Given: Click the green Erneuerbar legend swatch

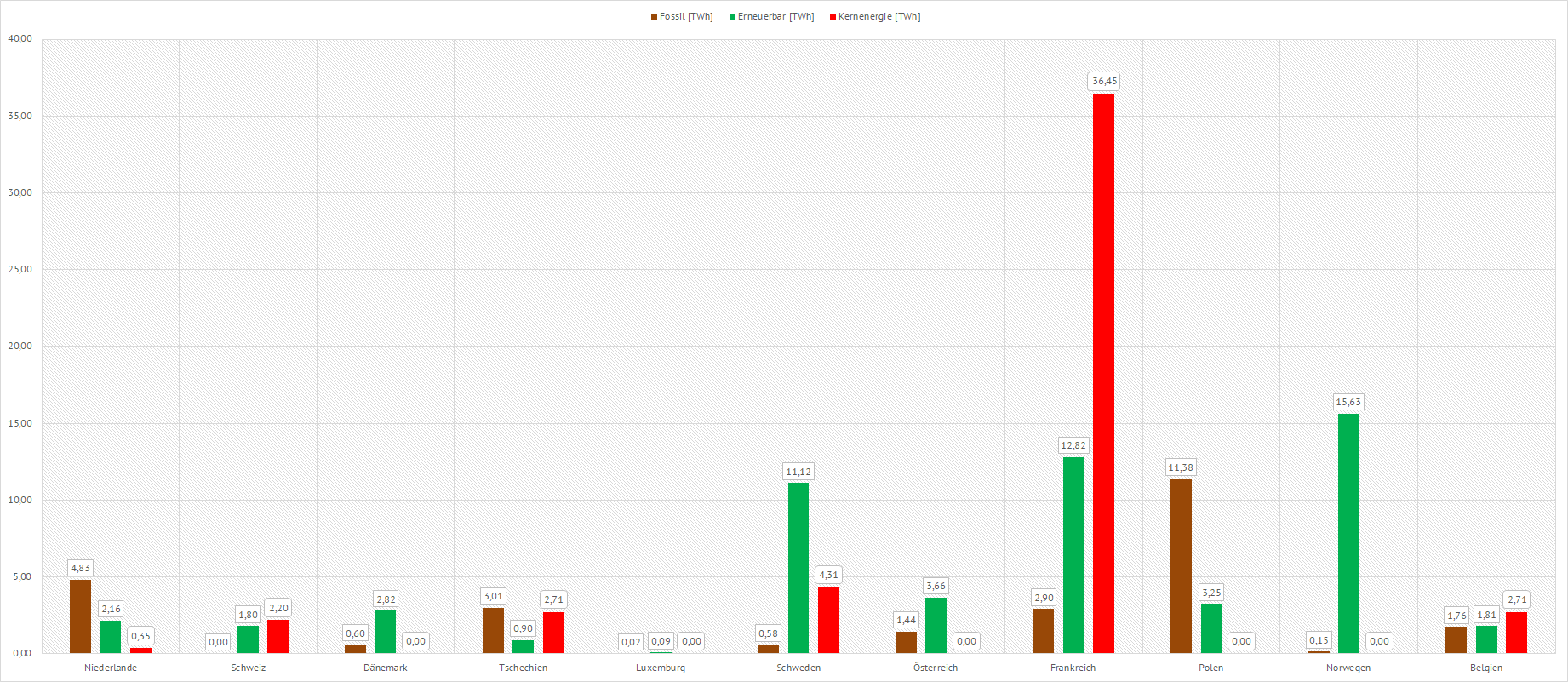Looking at the screenshot, I should coord(732,17).
